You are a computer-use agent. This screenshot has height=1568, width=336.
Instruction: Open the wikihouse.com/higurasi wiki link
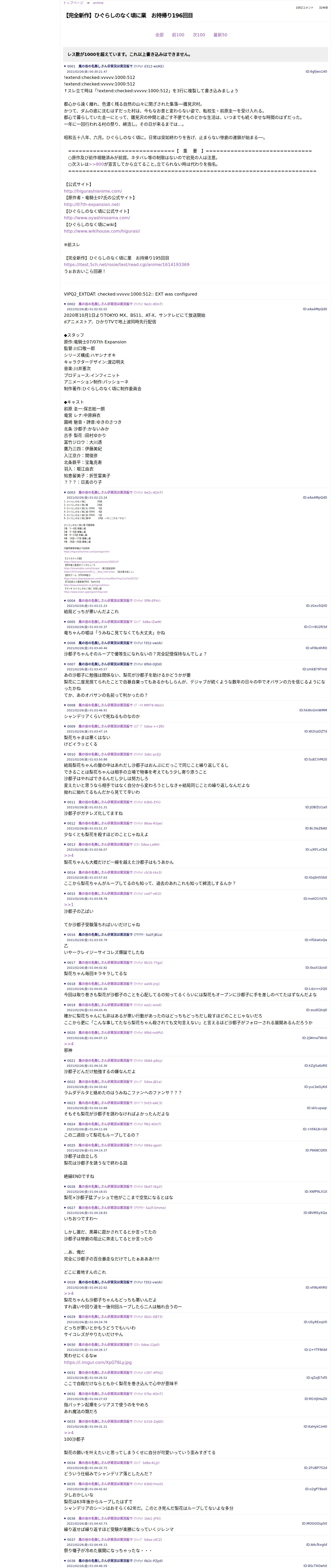[x=102, y=231]
